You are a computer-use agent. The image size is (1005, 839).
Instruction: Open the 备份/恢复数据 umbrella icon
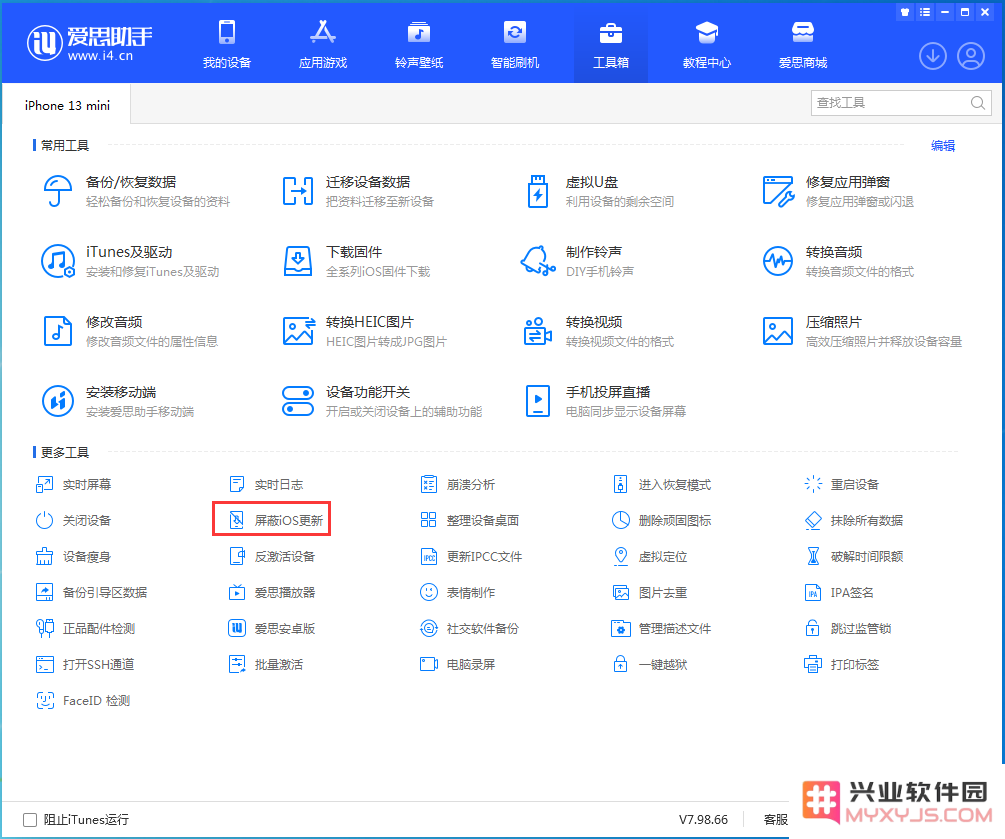coord(58,191)
